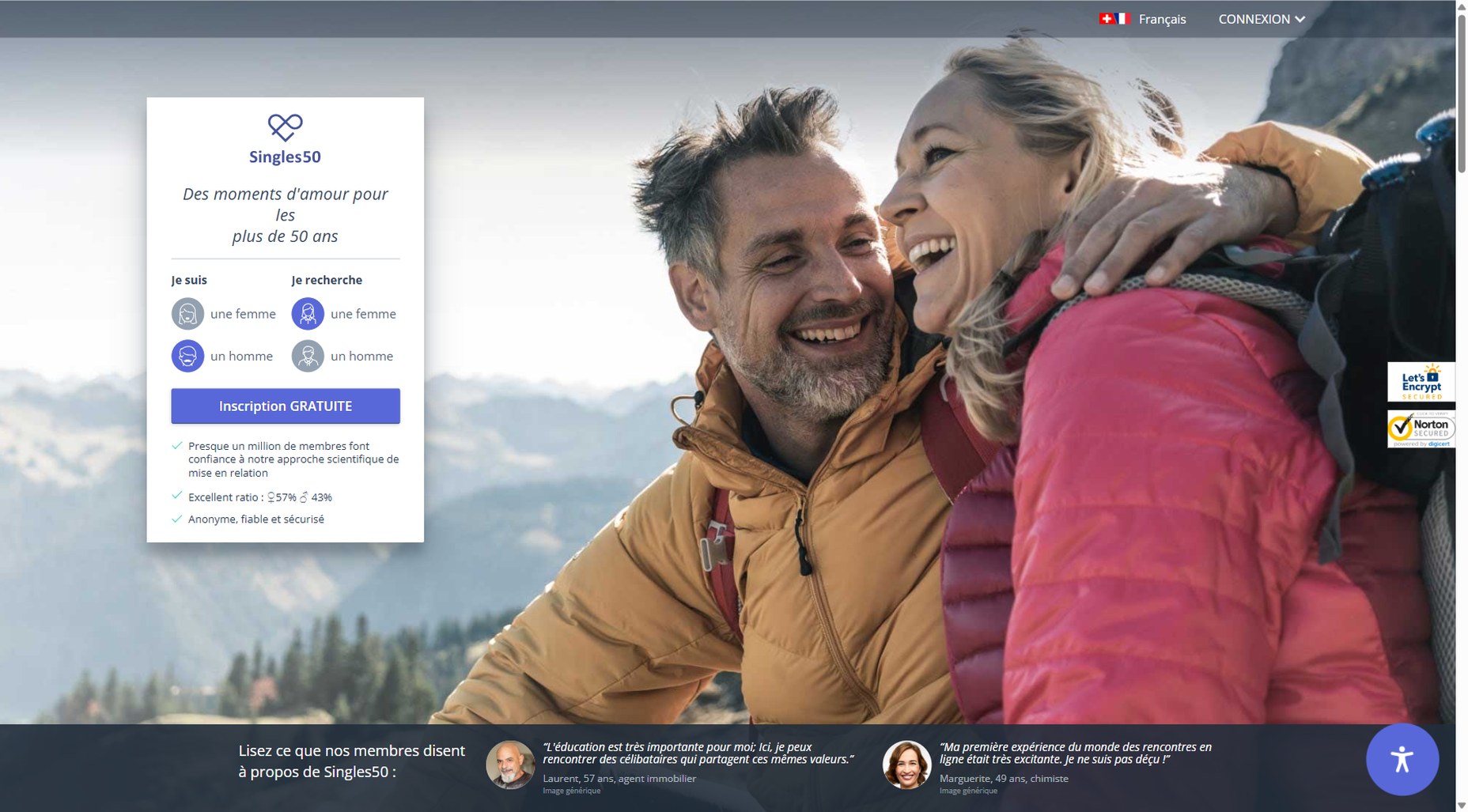
Task: Open the CONNEXION dropdown
Action: tap(1262, 19)
